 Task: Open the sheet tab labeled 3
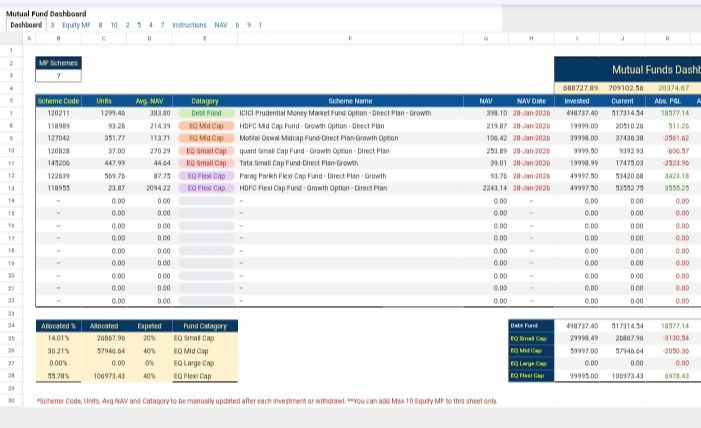(52, 25)
